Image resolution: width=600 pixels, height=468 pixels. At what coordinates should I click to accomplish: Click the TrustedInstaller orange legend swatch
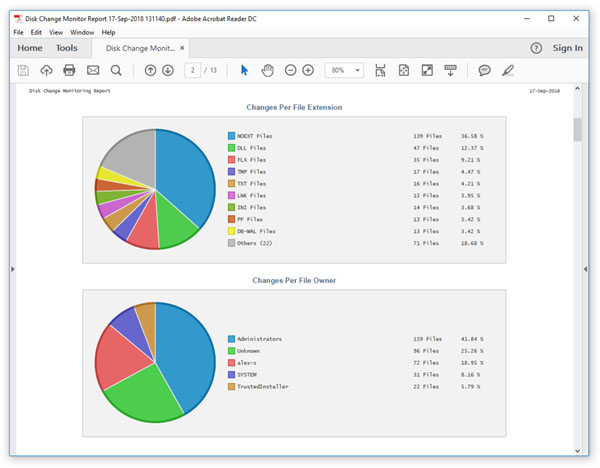[232, 386]
